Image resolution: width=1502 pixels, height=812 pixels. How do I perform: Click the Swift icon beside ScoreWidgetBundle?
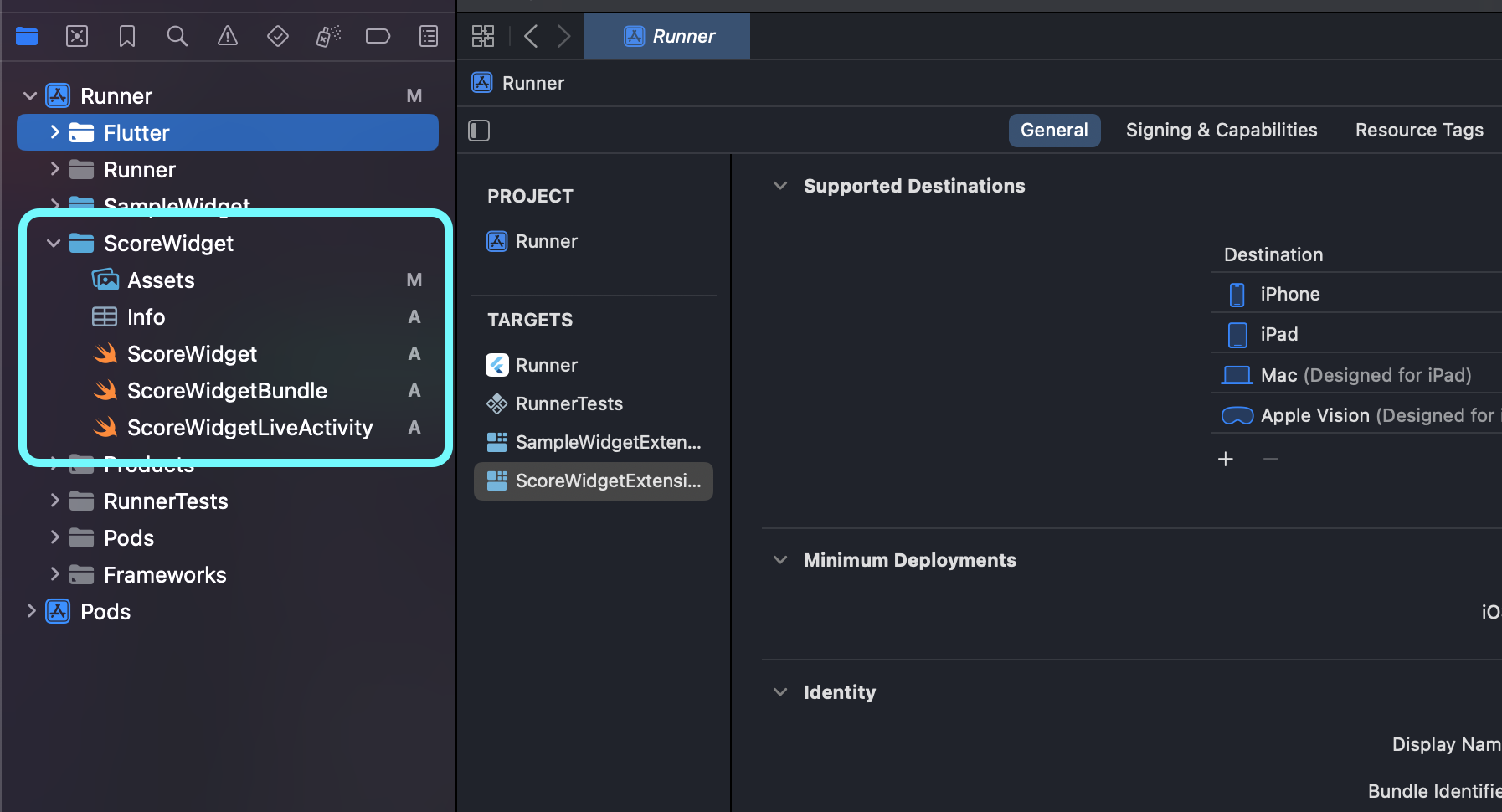coord(105,390)
